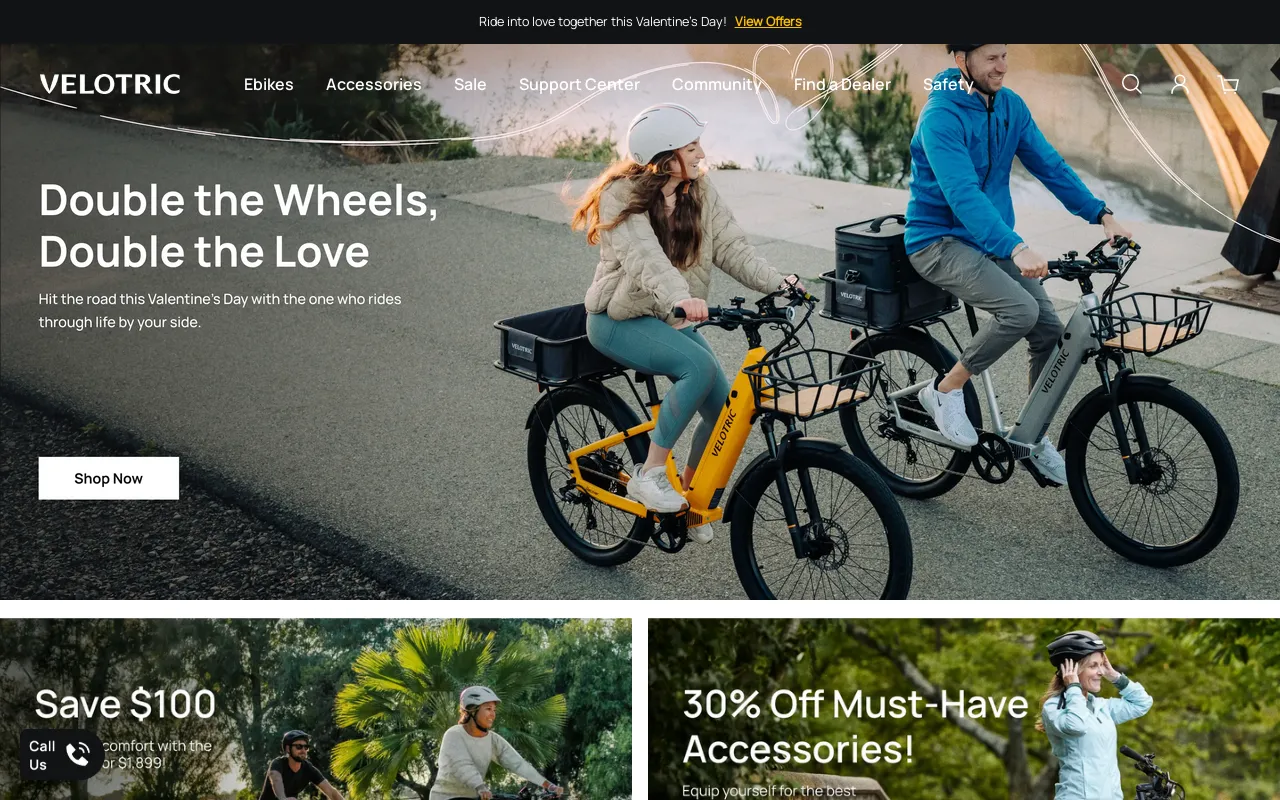Viewport: 1280px width, 800px height.
Task: Open the Ebikes menu
Action: tap(269, 84)
